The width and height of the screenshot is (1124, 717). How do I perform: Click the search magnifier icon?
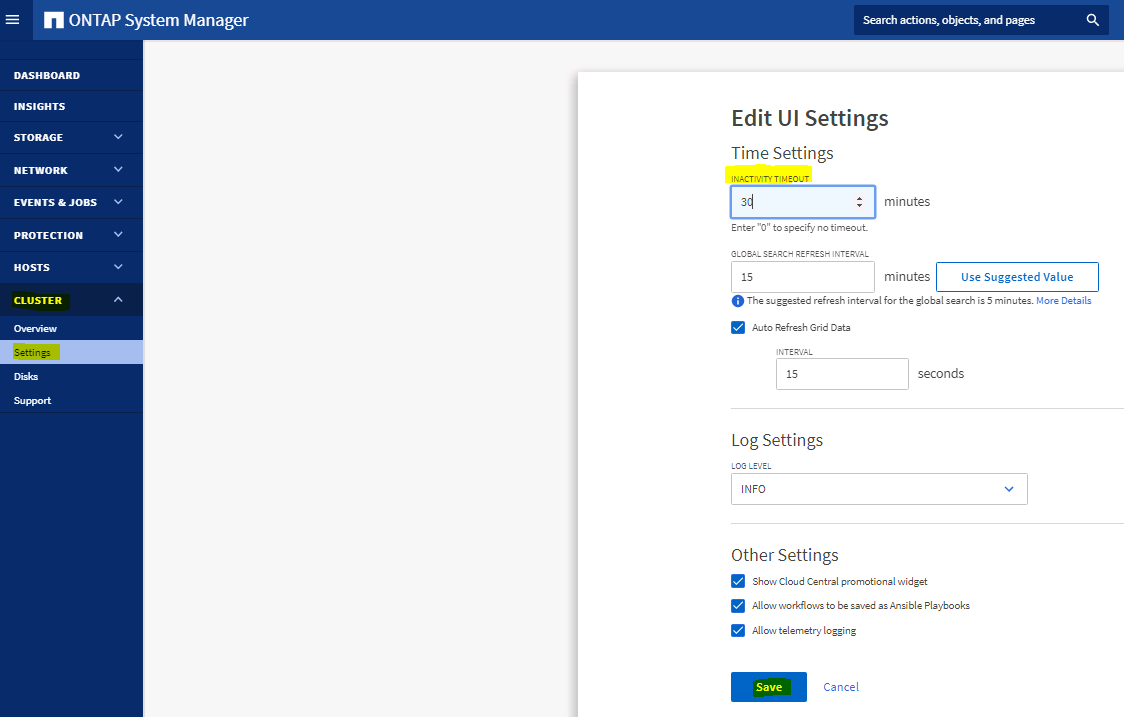[x=1092, y=20]
